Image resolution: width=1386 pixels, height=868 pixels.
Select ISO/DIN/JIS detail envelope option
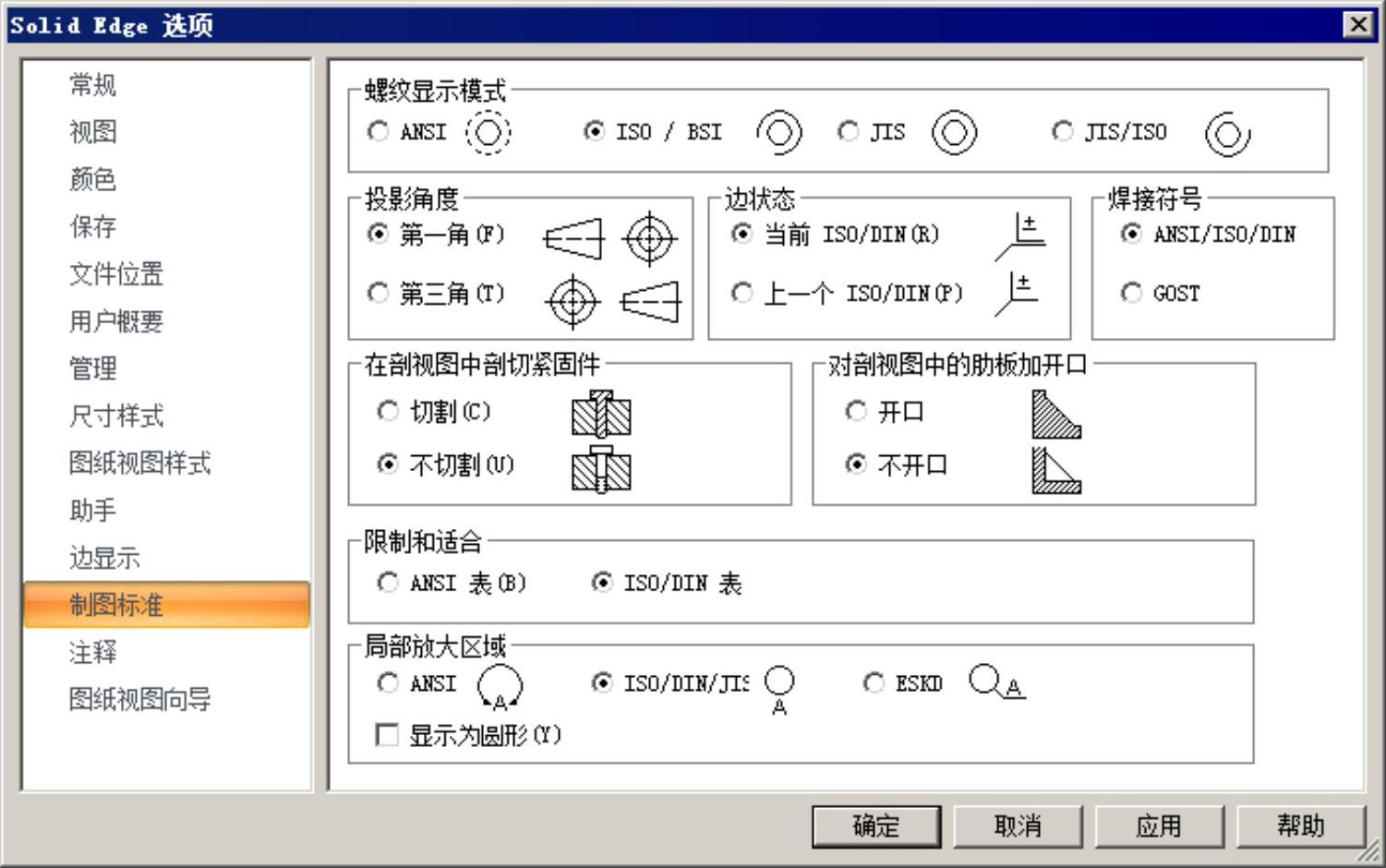(x=602, y=683)
